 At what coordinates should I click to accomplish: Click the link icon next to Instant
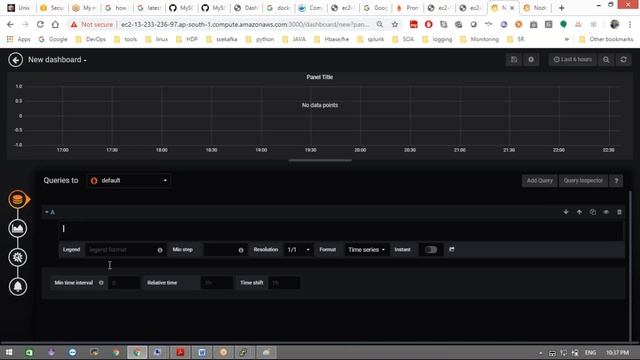pyautogui.click(x=451, y=249)
